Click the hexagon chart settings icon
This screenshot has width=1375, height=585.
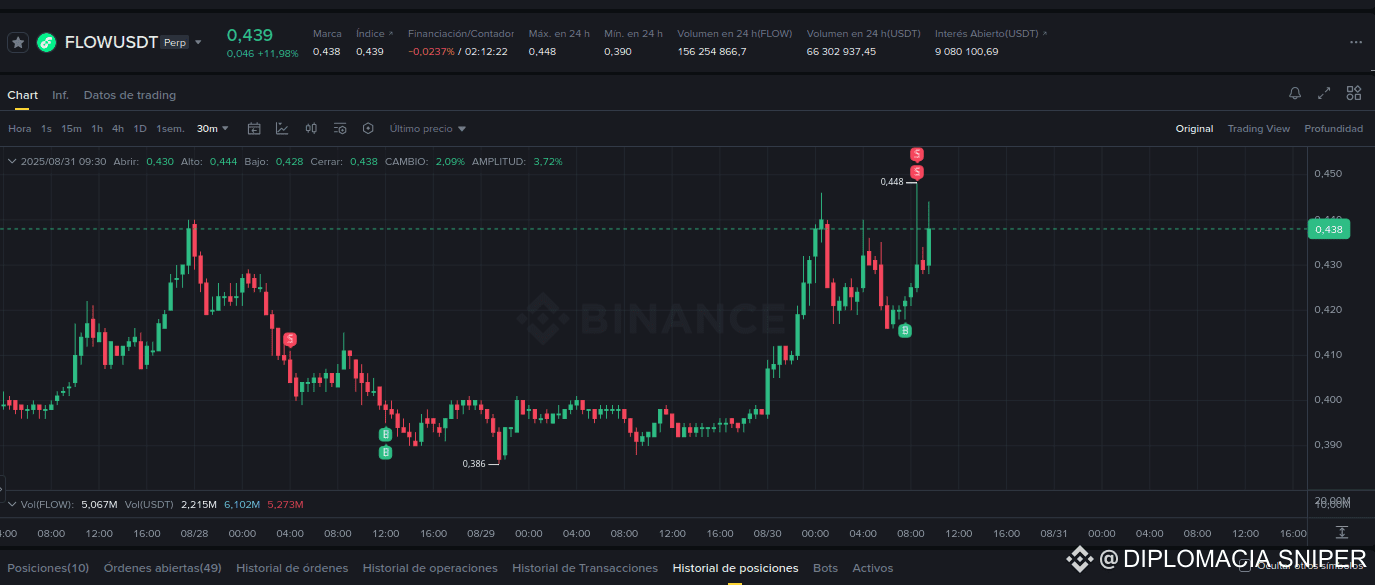[x=368, y=128]
